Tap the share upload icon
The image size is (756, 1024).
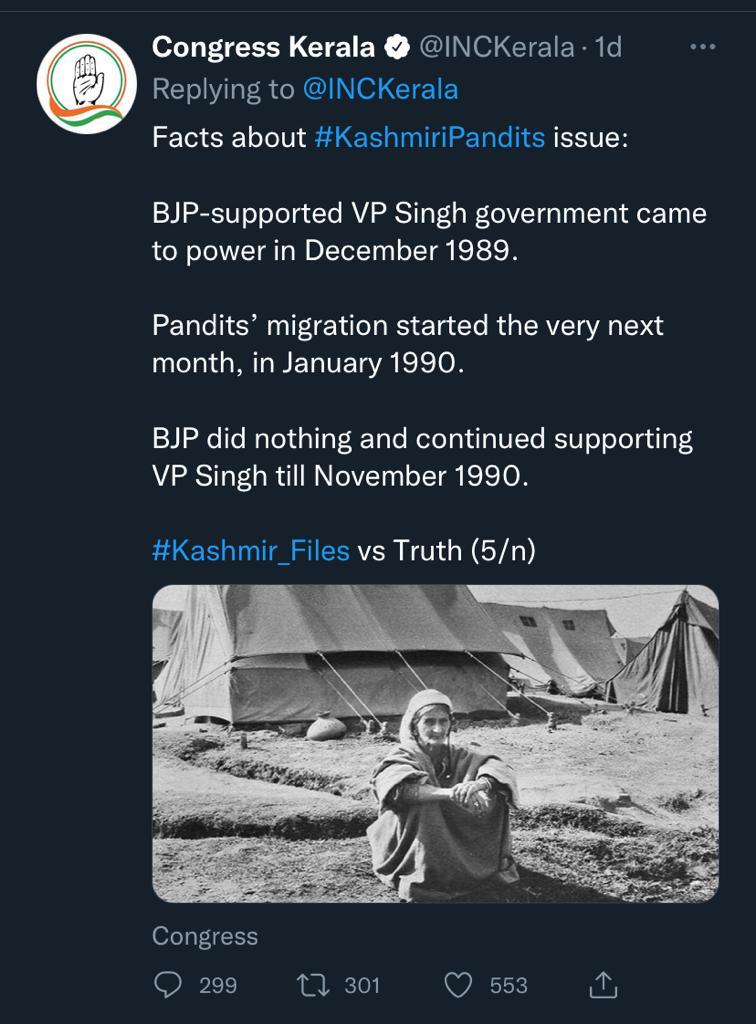click(603, 986)
